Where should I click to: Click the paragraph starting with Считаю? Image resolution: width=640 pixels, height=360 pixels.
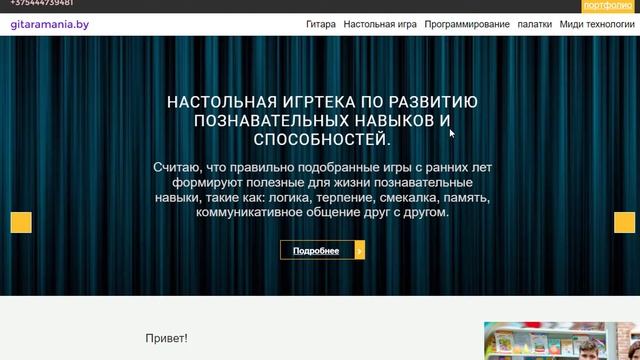[322, 190]
